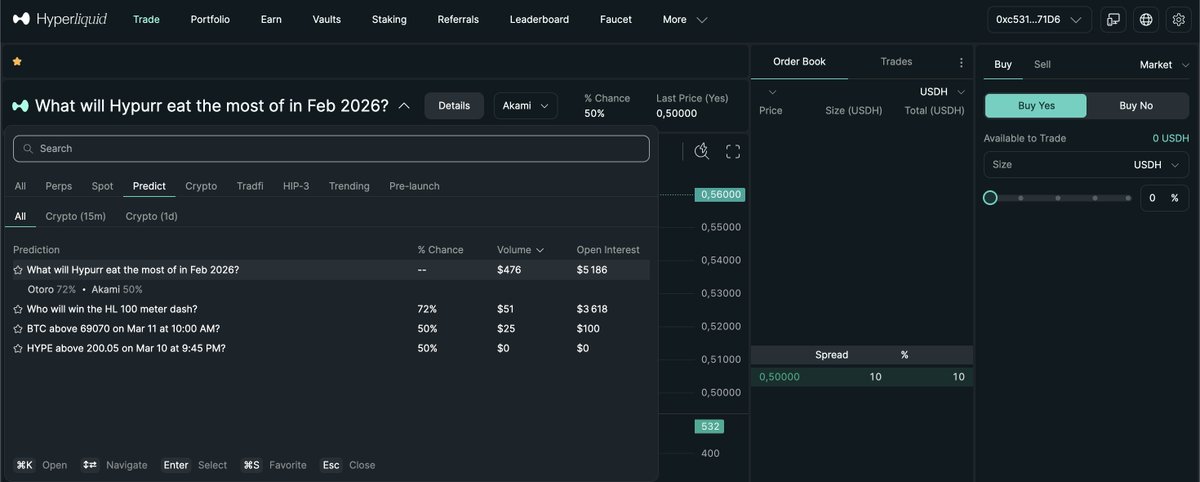Switch to the Order Book tab
This screenshot has height=482, width=1200.
click(800, 62)
